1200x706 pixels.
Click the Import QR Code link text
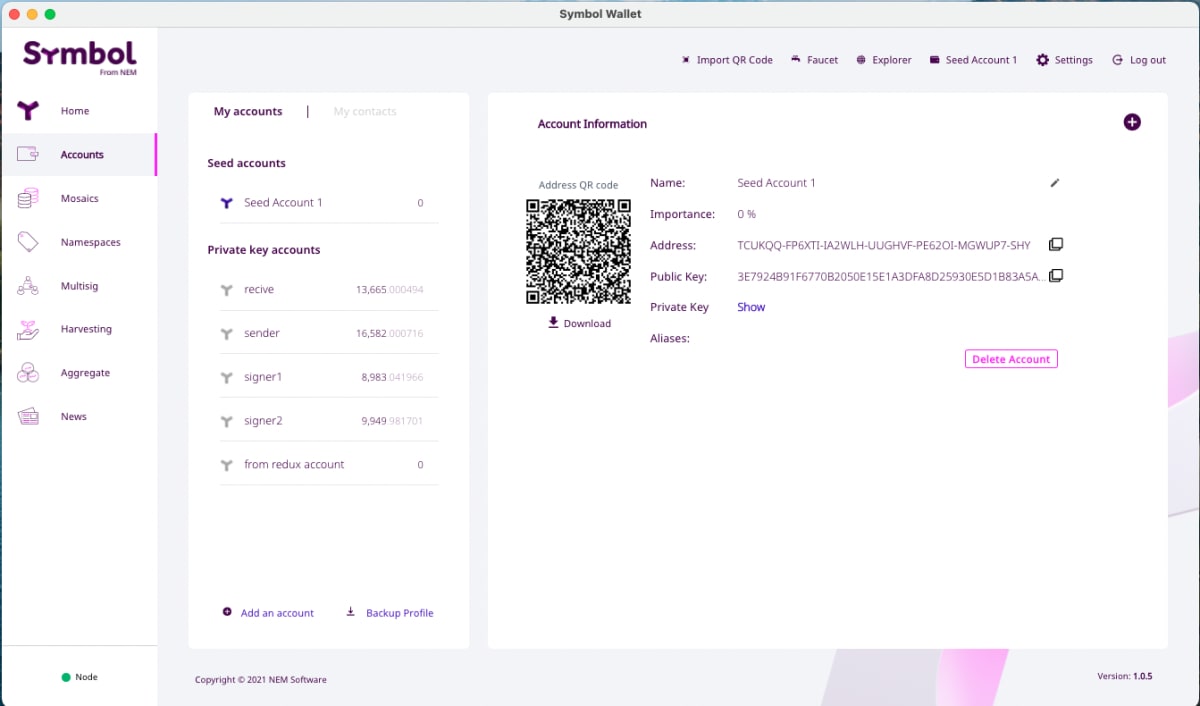point(735,60)
